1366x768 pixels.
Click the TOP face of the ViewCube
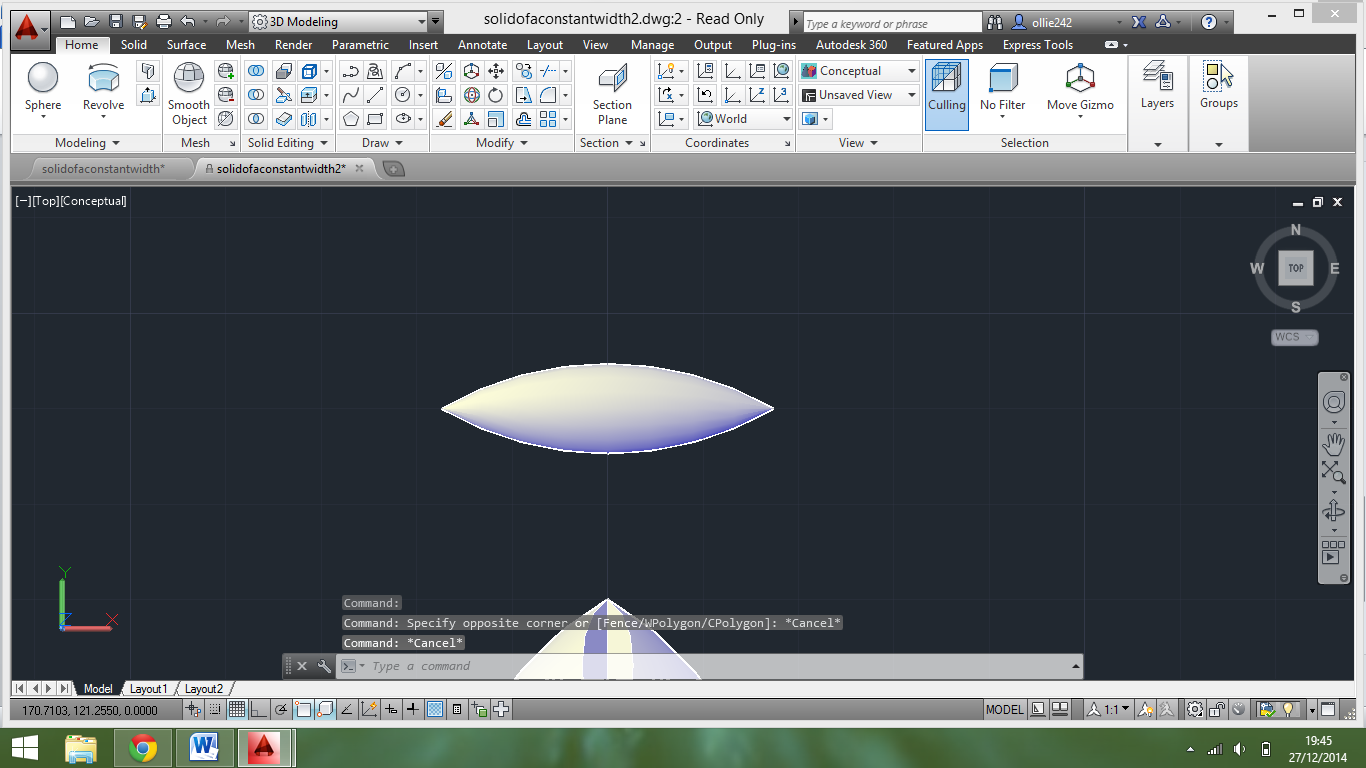click(1295, 268)
